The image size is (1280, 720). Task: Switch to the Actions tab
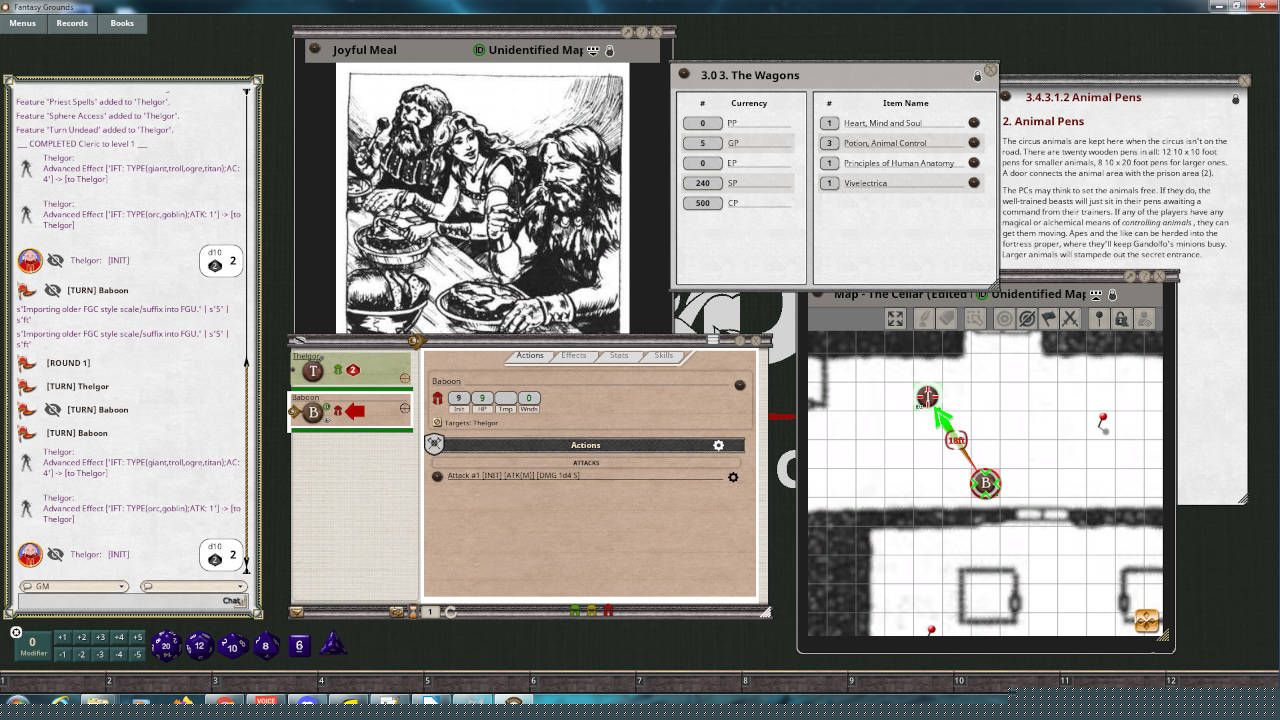tap(530, 356)
